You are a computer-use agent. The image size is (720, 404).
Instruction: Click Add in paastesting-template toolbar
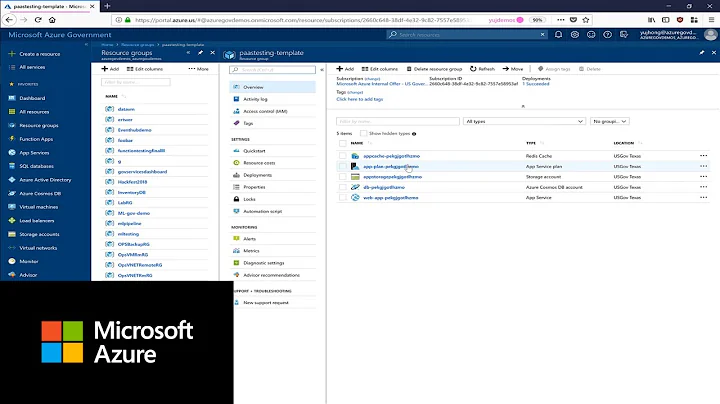[345, 69]
